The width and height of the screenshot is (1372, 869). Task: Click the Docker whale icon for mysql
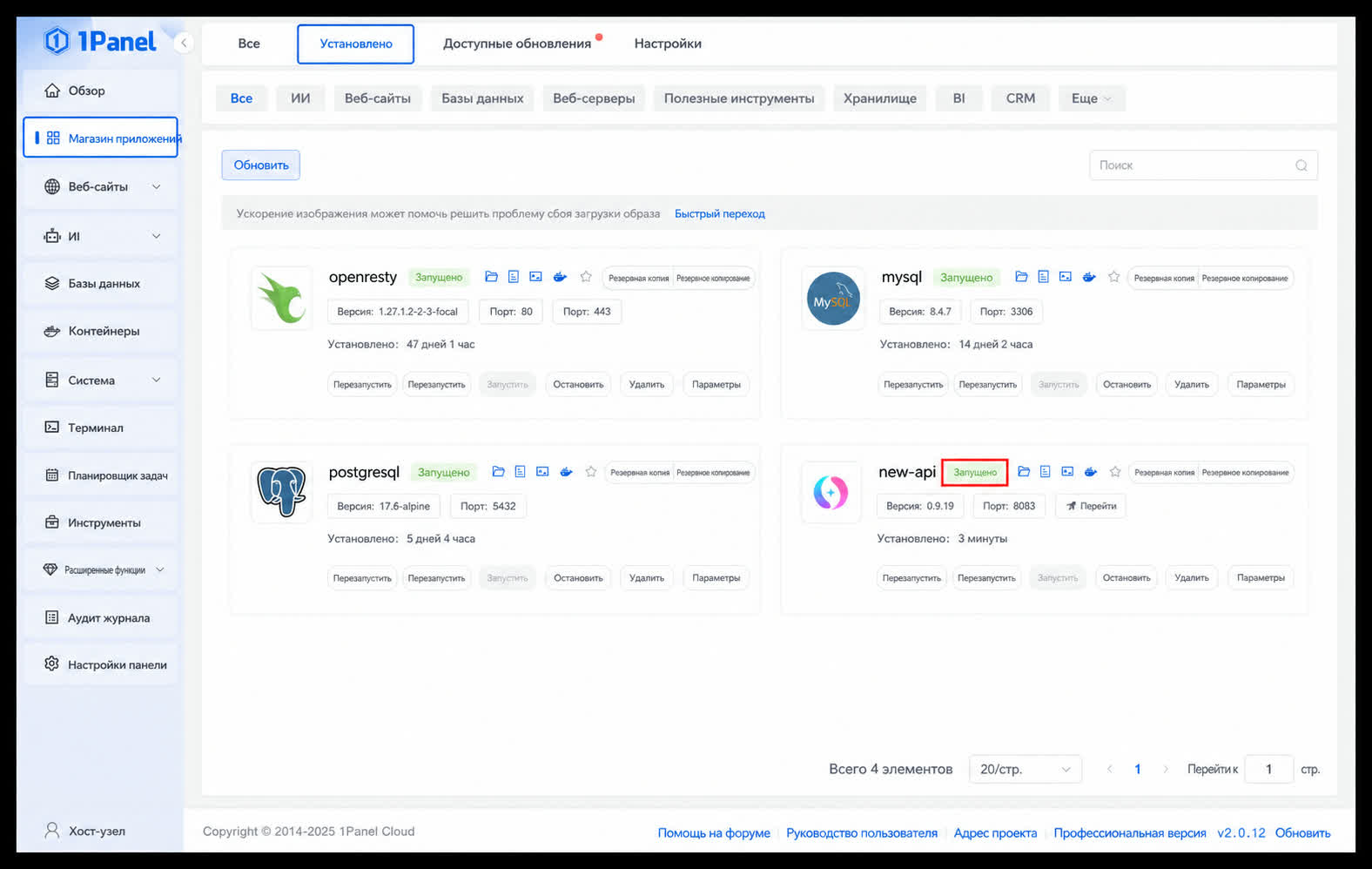point(1089,277)
